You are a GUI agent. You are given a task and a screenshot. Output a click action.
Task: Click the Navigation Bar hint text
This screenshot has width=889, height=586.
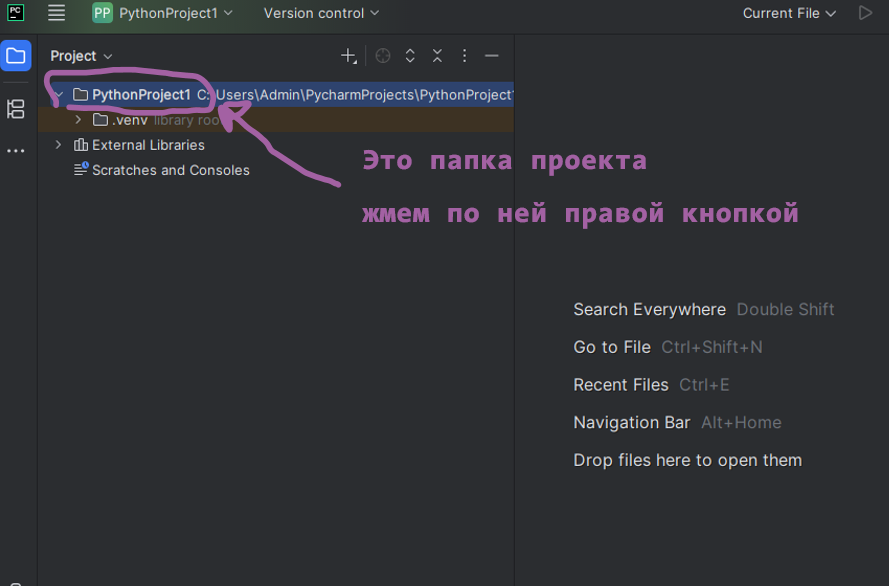tap(632, 422)
